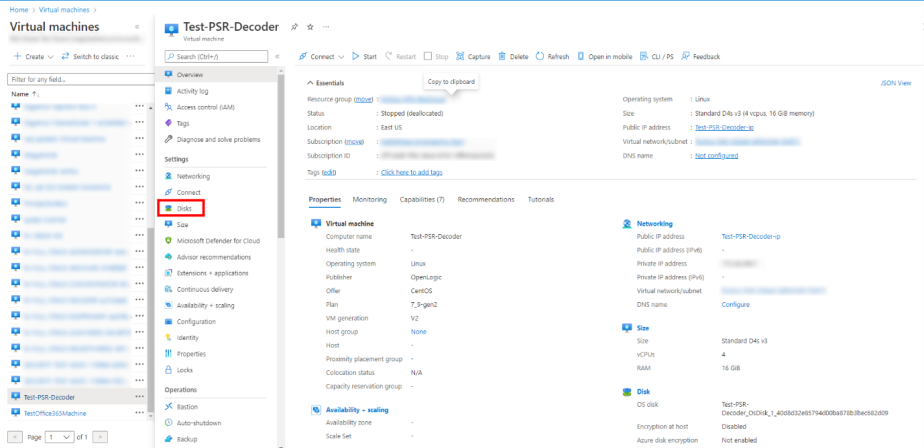
Task: Open TestOffice365Machine from list
Action: pos(55,413)
